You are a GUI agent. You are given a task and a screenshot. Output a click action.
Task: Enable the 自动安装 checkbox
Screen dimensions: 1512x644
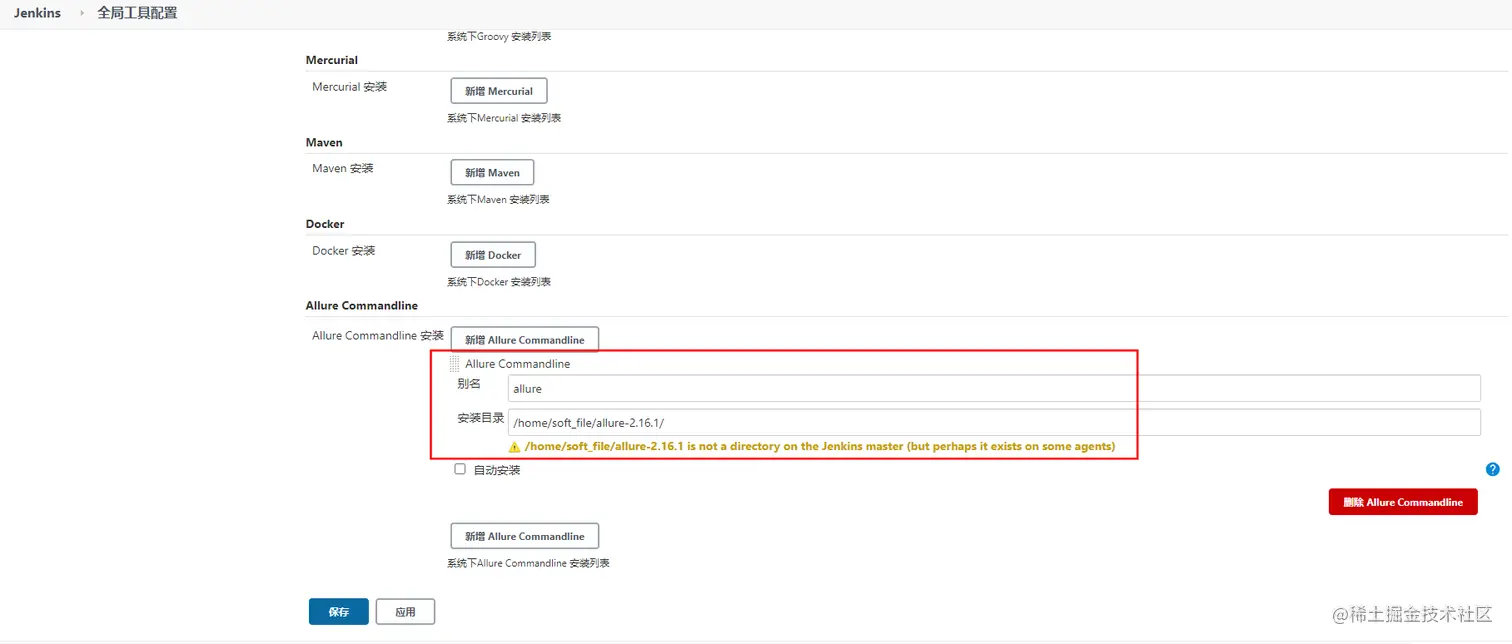460,468
